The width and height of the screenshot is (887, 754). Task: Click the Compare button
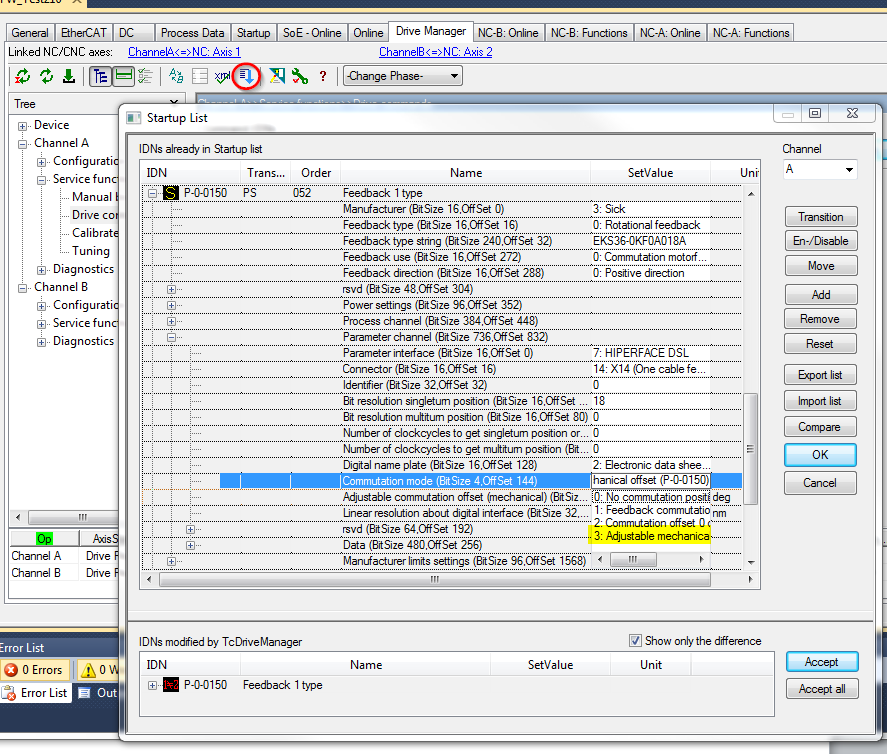(x=820, y=427)
